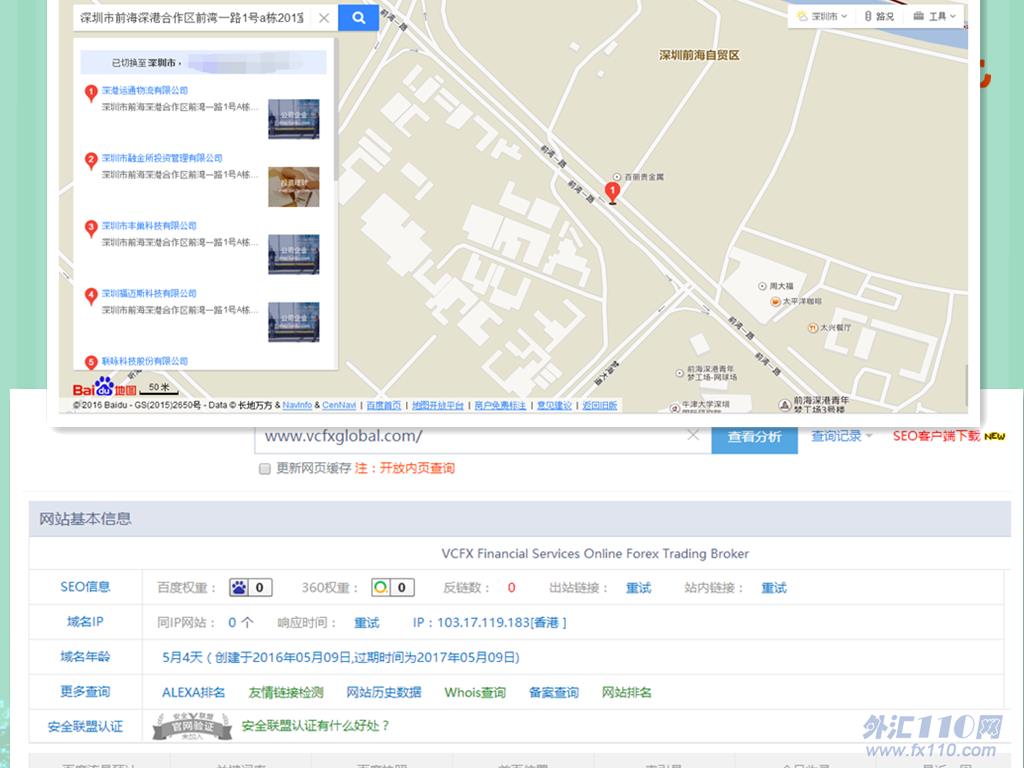
Task: Open the 友情链接检测 link
Action: tap(286, 692)
